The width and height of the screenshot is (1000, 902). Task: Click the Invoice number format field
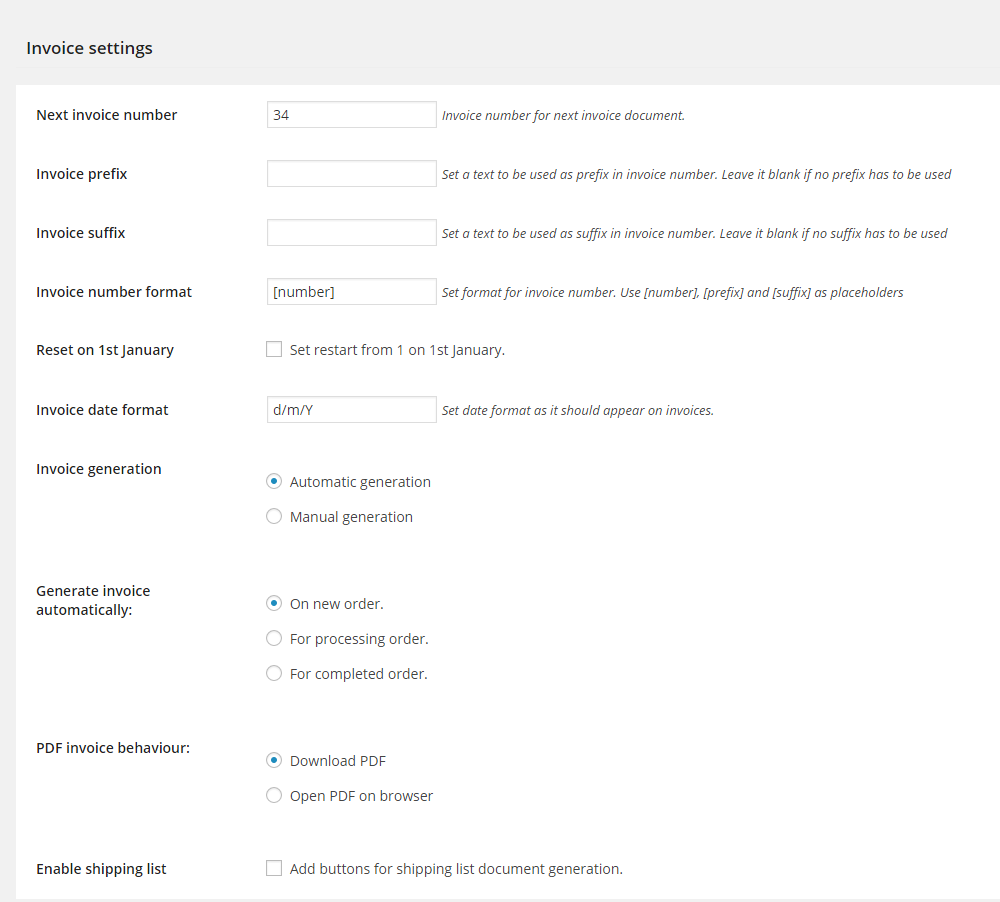coord(351,292)
